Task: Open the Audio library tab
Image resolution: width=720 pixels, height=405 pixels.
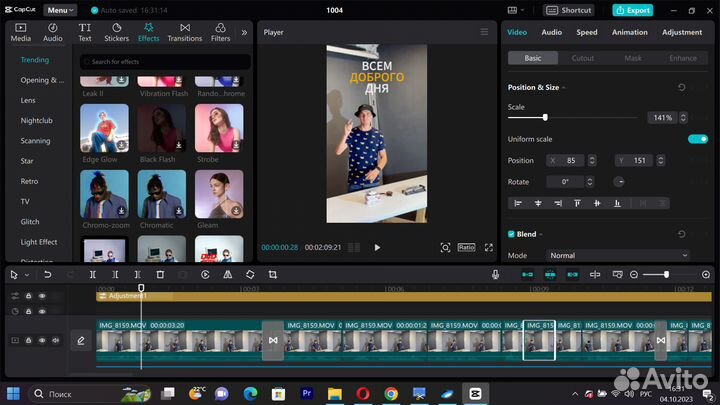Action: (53, 33)
